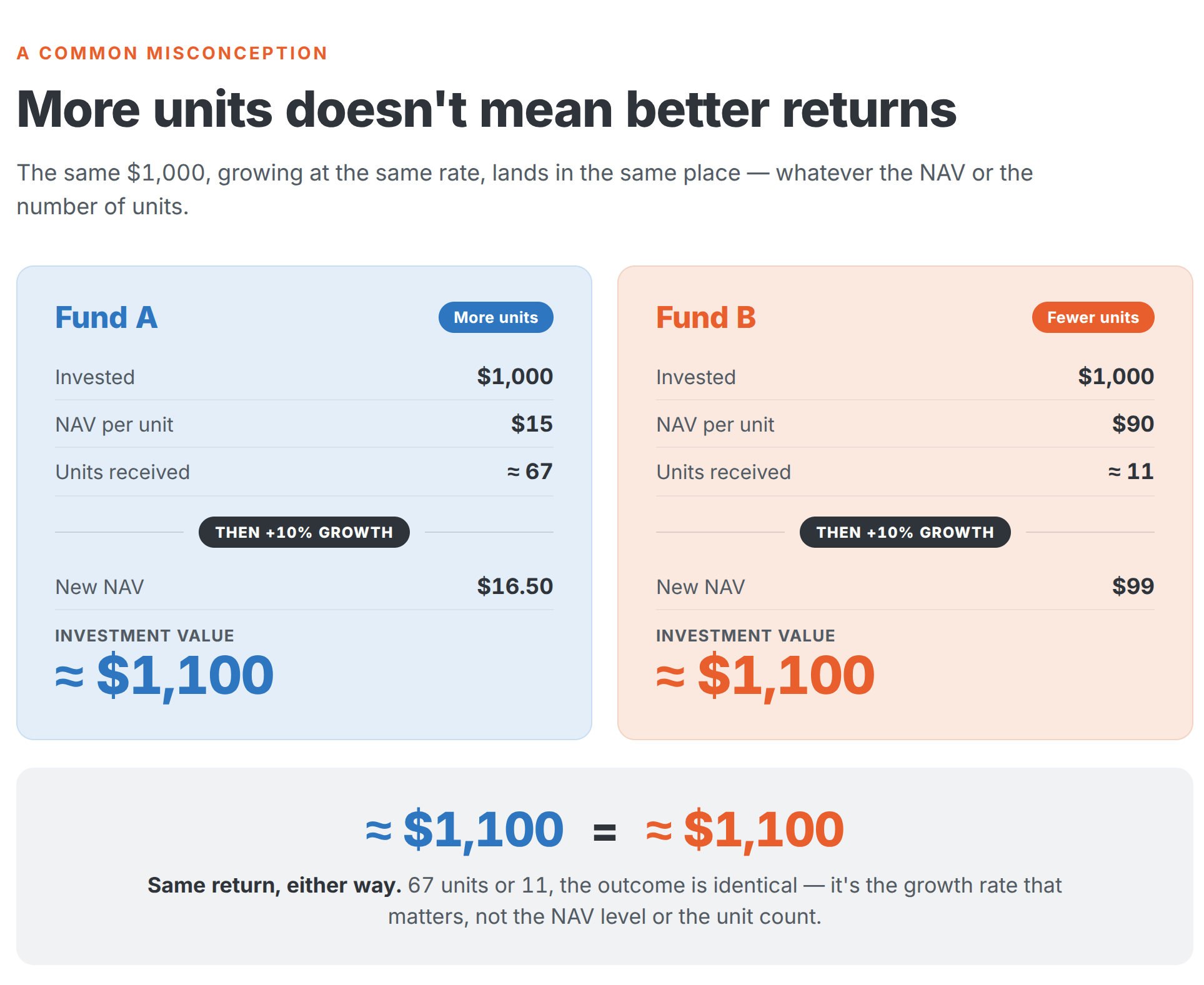Click the 'A COMMON MISCONCEPTION' label
Image resolution: width=1204 pixels, height=985 pixels.
(x=172, y=53)
